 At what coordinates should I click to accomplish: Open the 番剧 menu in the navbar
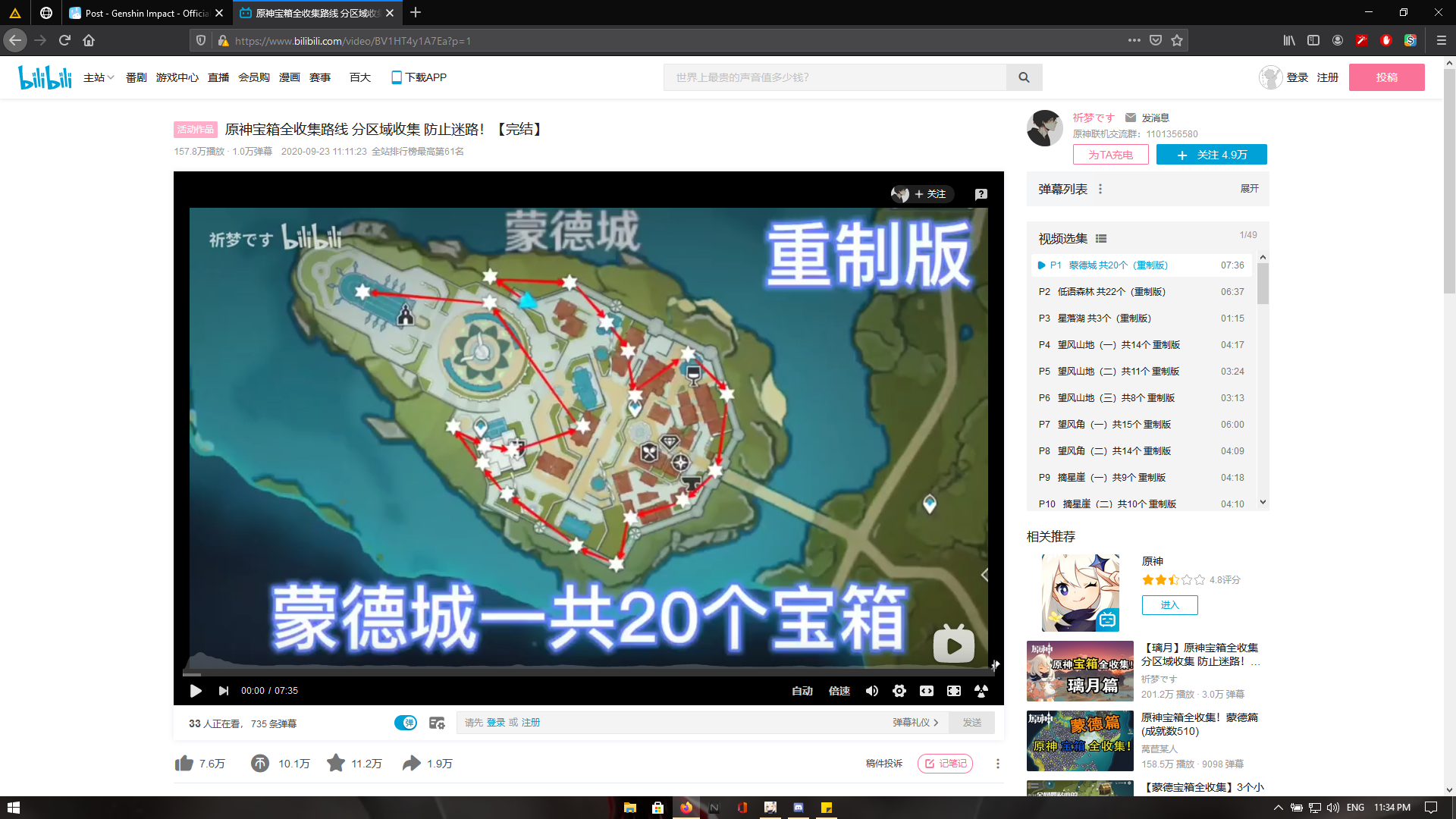[135, 77]
